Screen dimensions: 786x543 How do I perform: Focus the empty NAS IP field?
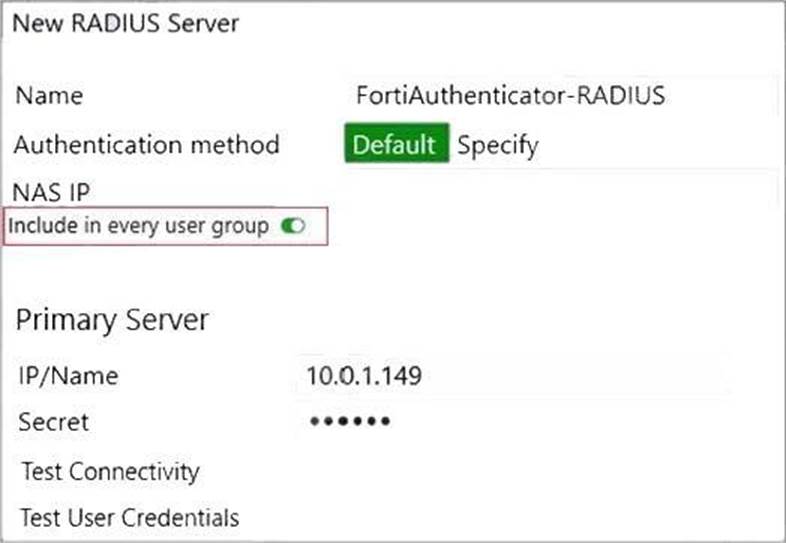(x=560, y=190)
